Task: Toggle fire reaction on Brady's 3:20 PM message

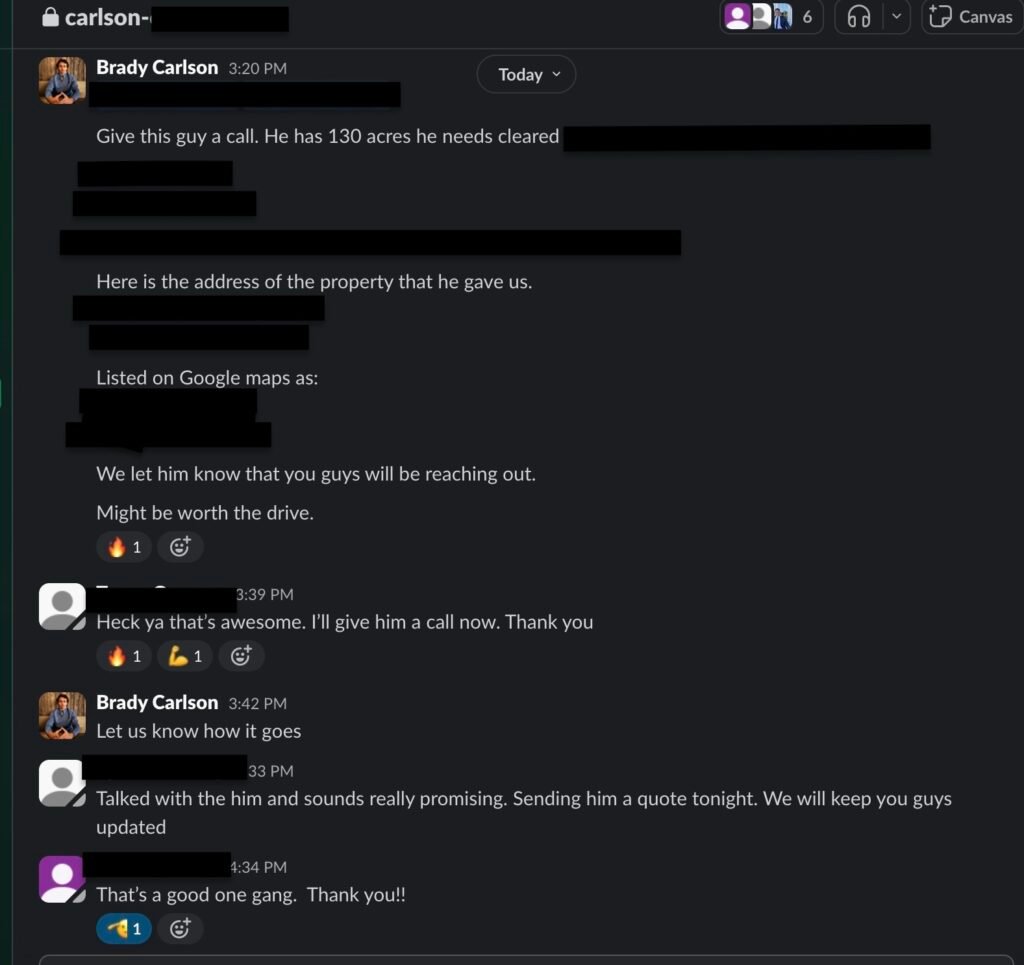Action: (x=124, y=546)
